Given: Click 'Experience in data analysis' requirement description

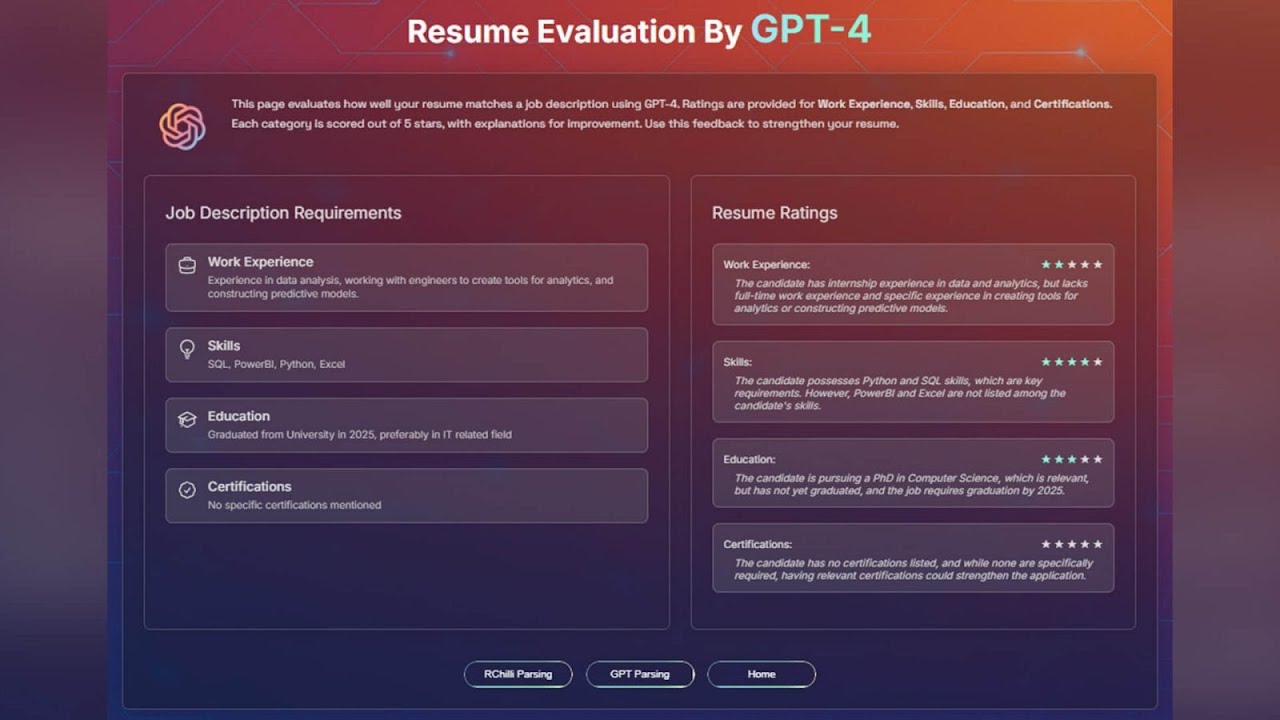Looking at the screenshot, I should coord(410,287).
